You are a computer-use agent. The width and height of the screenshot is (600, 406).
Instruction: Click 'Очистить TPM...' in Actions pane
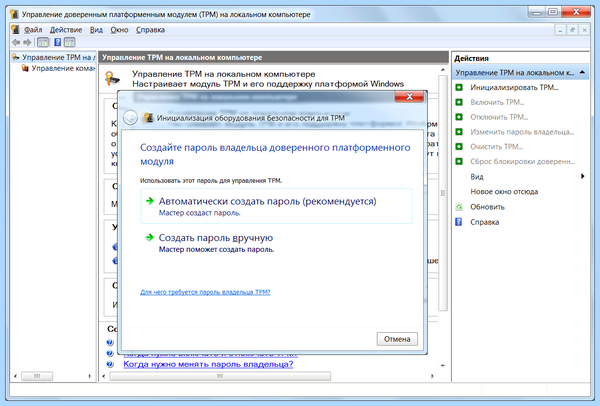click(496, 147)
